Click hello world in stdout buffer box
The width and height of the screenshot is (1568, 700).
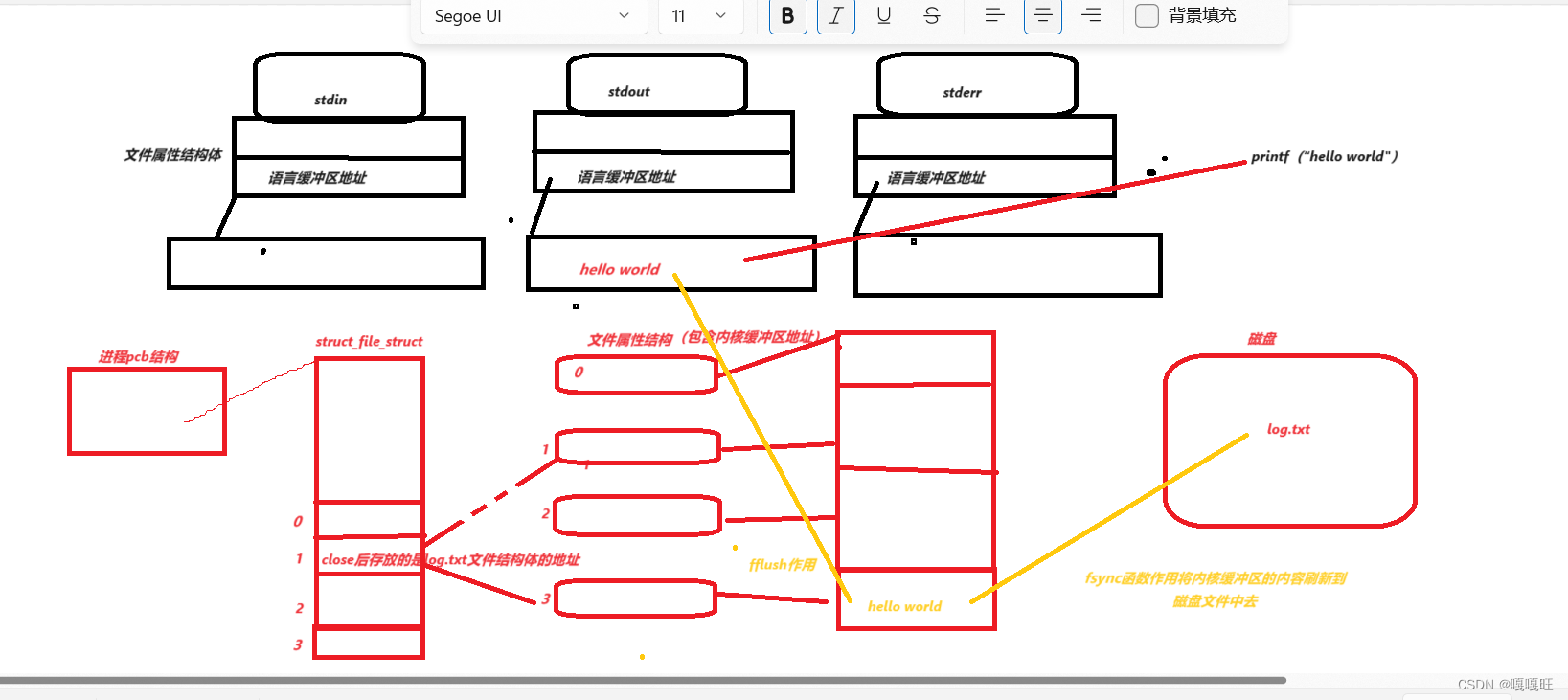(x=620, y=270)
